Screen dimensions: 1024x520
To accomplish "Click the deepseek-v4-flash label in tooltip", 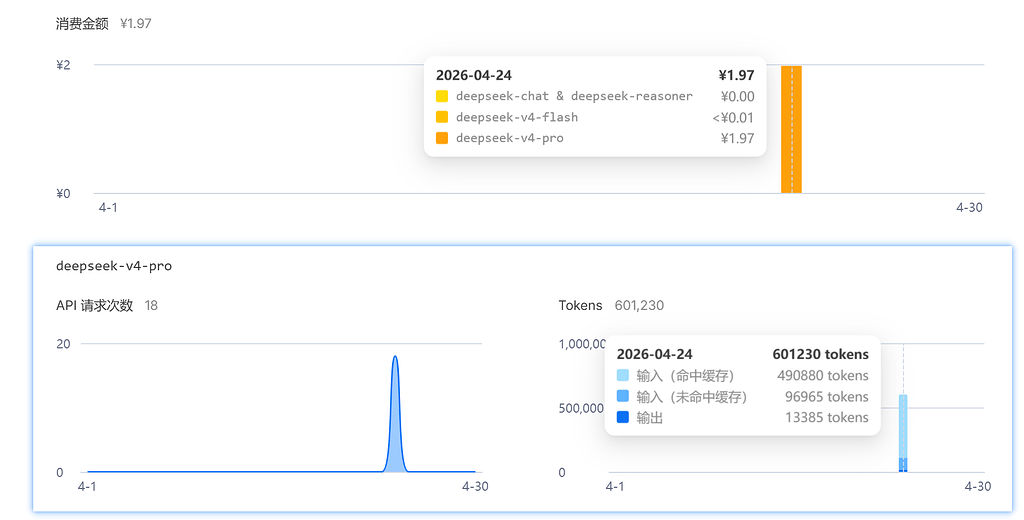I will (x=517, y=117).
